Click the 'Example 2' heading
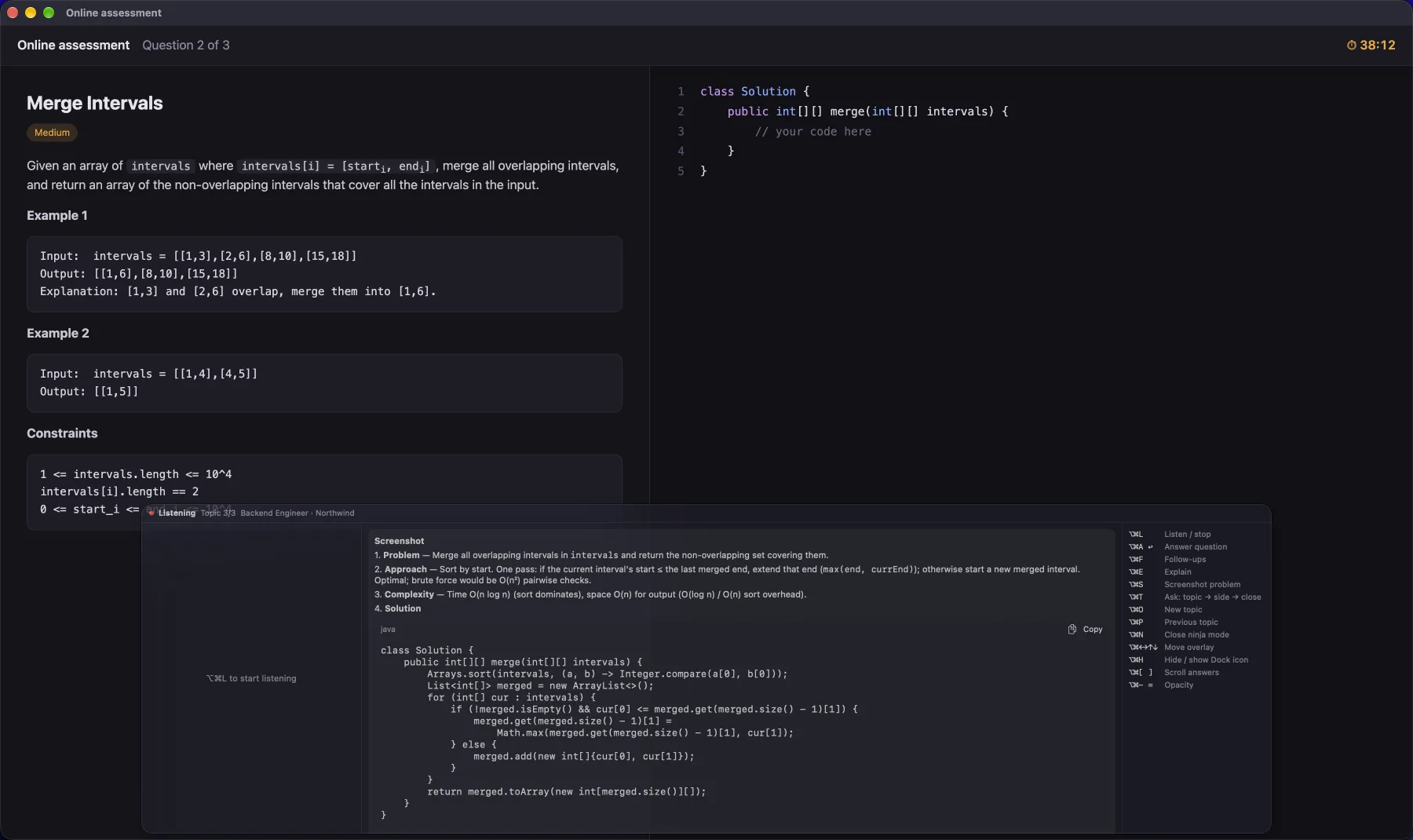 58,334
